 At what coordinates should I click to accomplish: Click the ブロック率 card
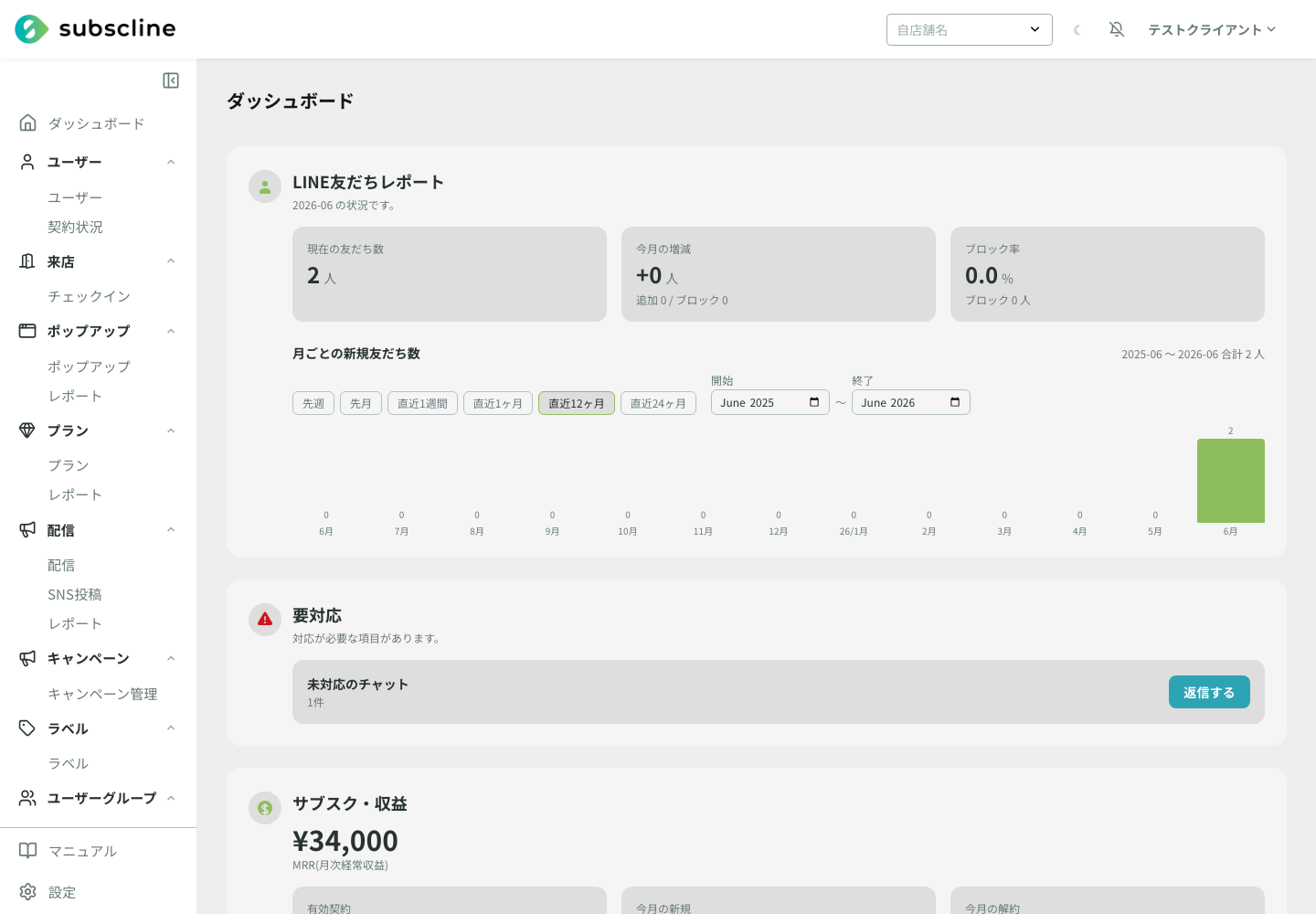[x=1108, y=274]
